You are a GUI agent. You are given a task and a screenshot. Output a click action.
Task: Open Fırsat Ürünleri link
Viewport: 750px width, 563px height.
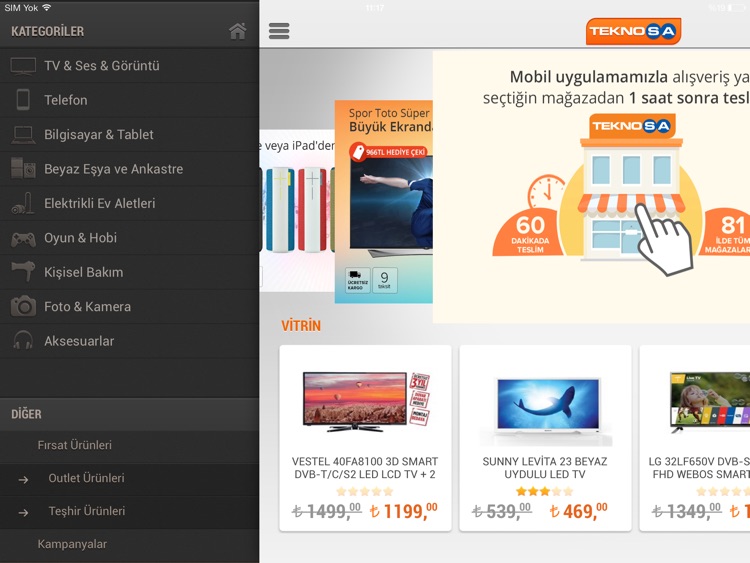coord(130,445)
